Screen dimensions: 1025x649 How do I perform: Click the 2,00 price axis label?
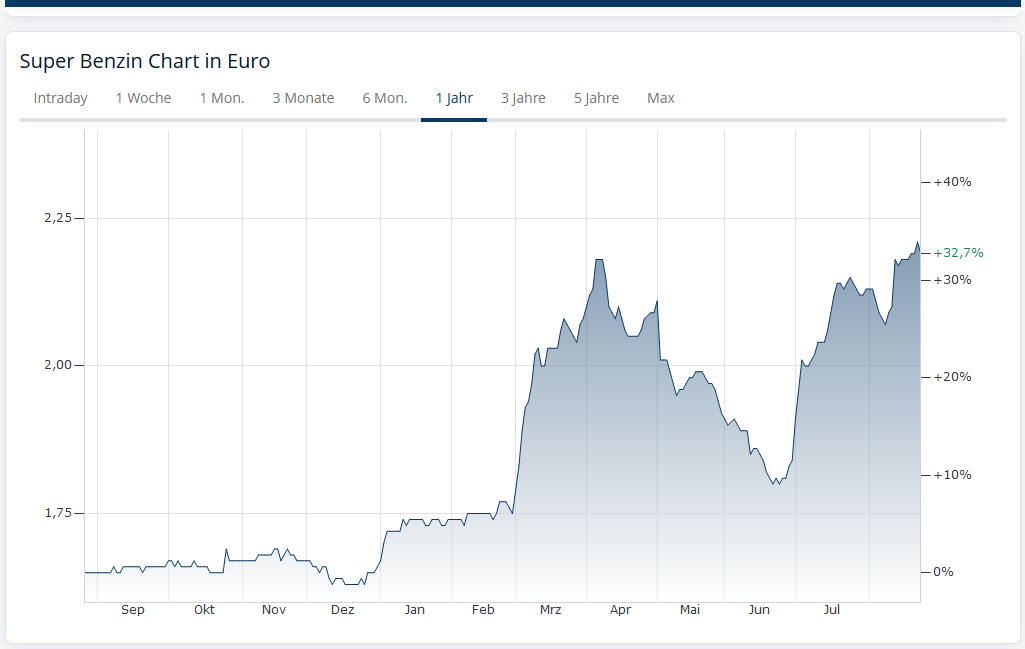58,365
